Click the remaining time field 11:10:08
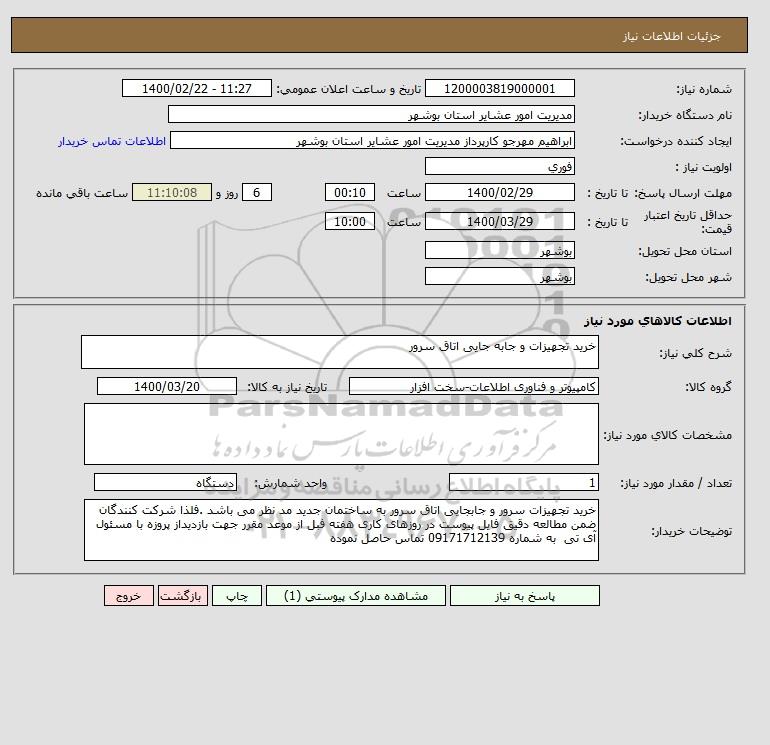770x745 pixels. click(x=172, y=193)
